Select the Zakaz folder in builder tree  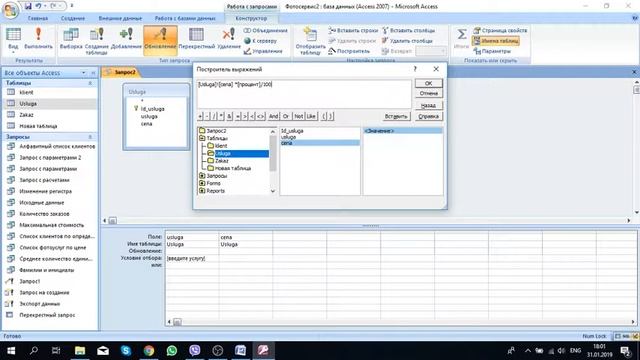pos(218,161)
